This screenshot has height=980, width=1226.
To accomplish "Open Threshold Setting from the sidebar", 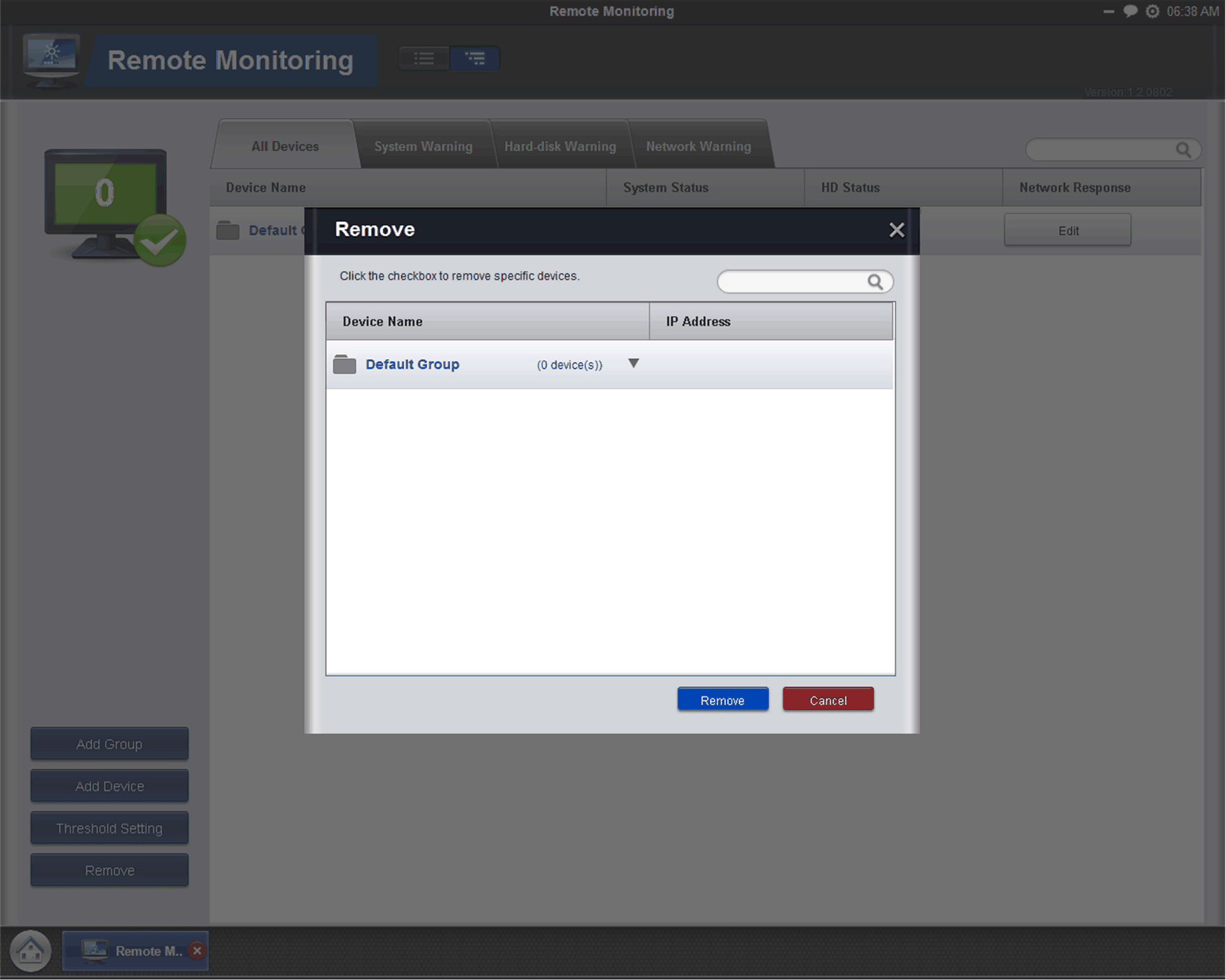I will [109, 828].
